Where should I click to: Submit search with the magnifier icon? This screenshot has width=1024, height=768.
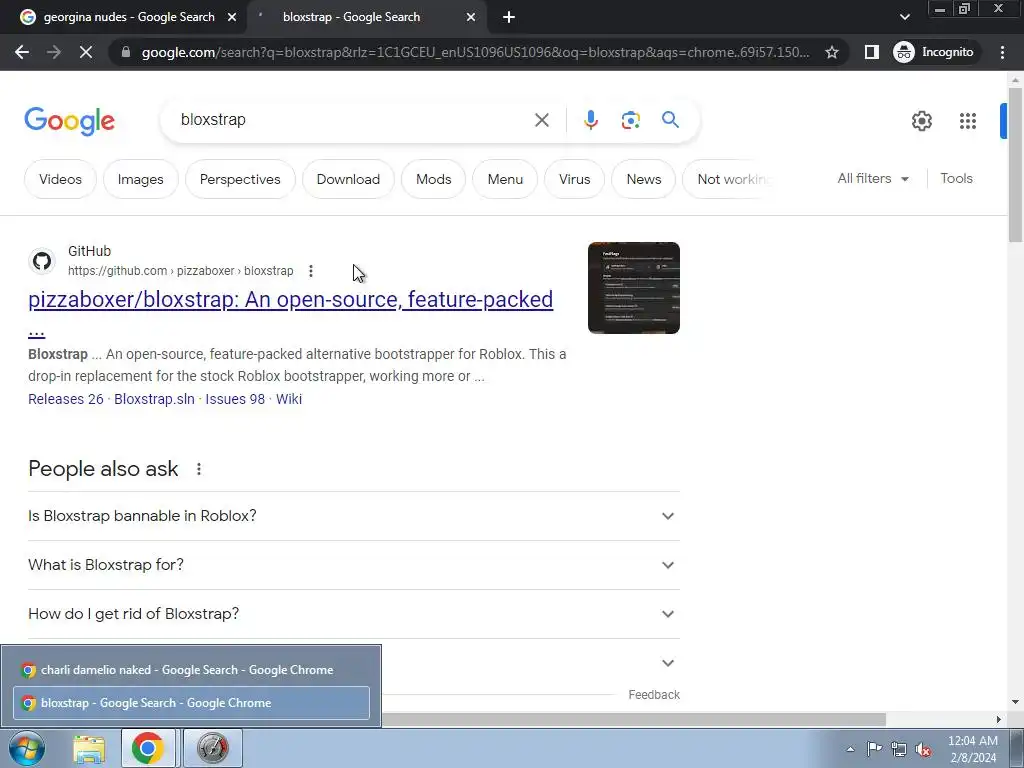click(670, 120)
